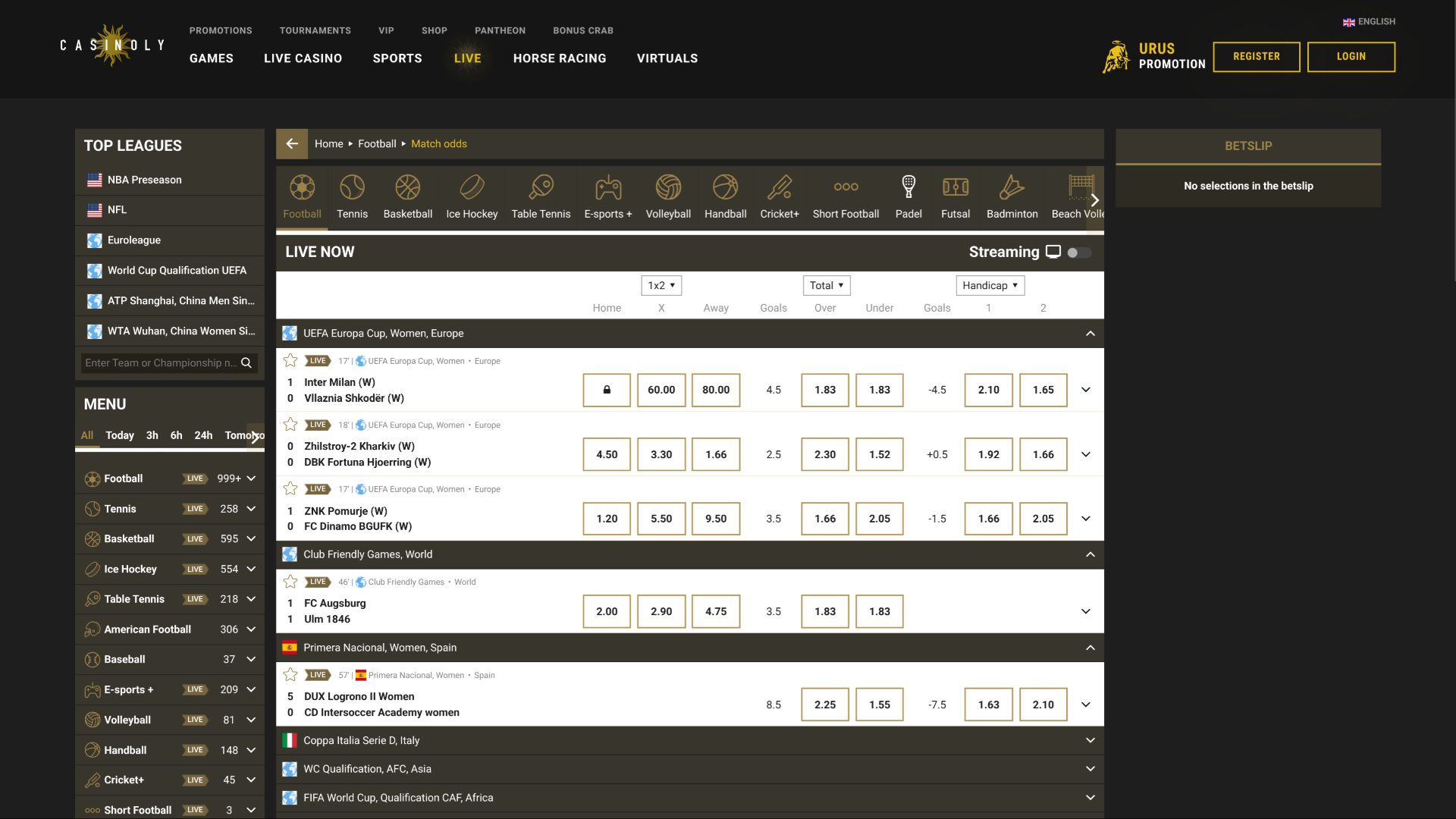Favorite the Inter Milan (W) match star

[290, 361]
